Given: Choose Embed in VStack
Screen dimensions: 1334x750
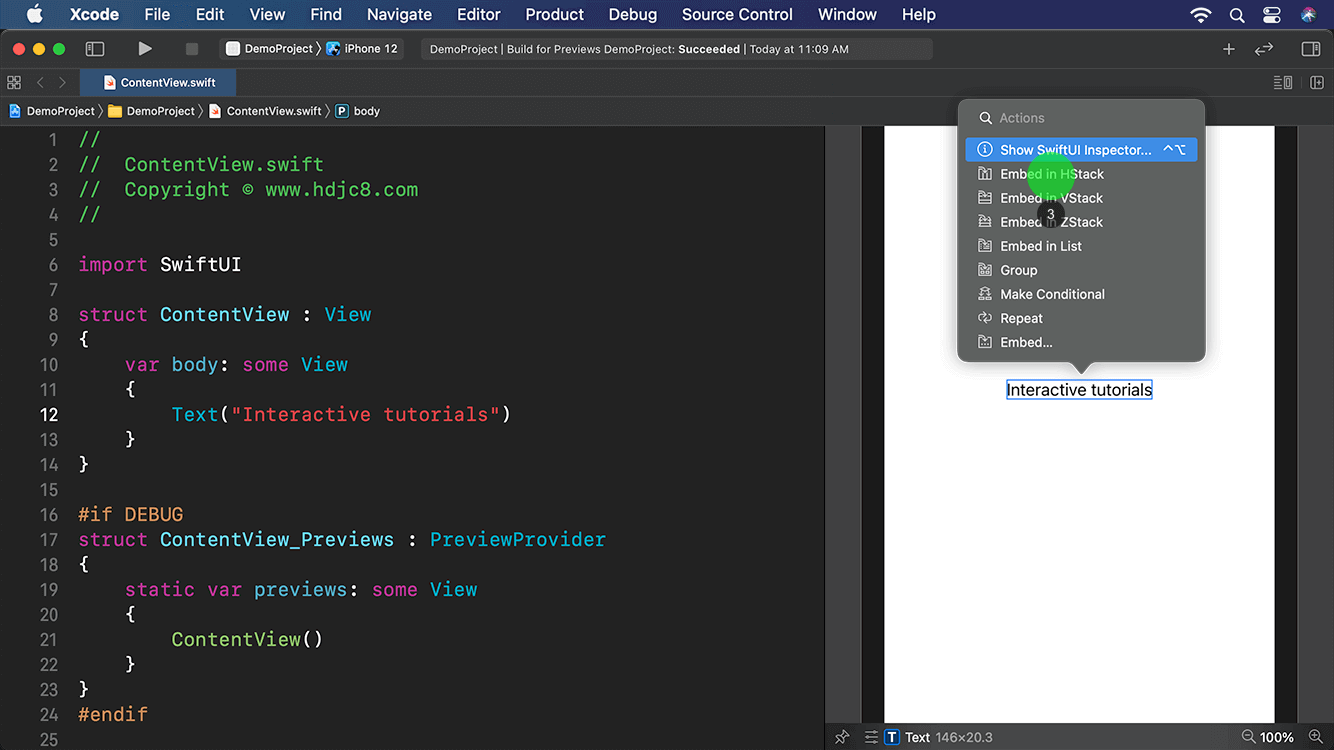Looking at the screenshot, I should (1081, 198).
